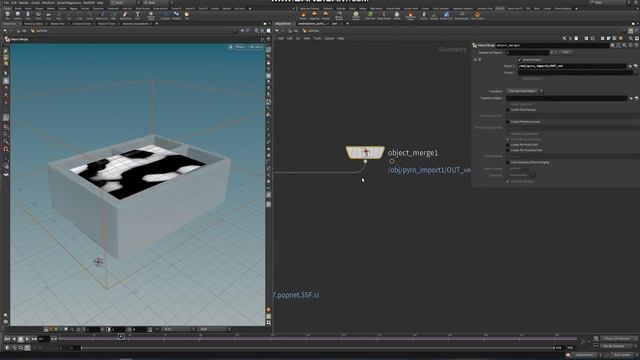Select the Metaball shelf tool
The width and height of the screenshot is (640, 360).
[x=176, y=16]
